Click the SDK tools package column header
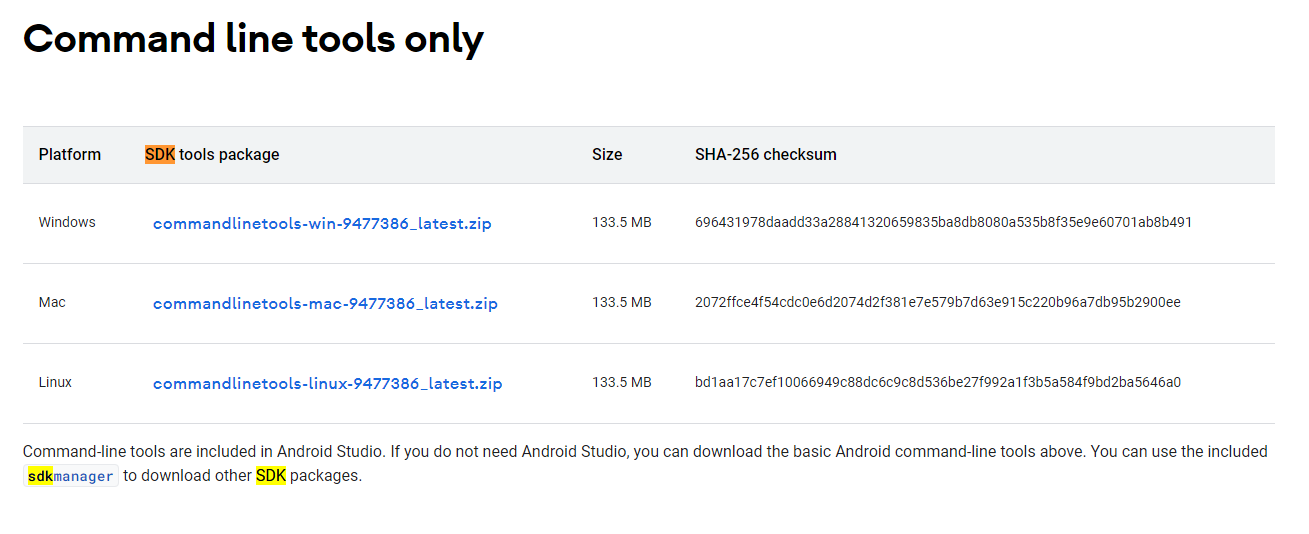The height and width of the screenshot is (534, 1309). pyautogui.click(x=212, y=155)
